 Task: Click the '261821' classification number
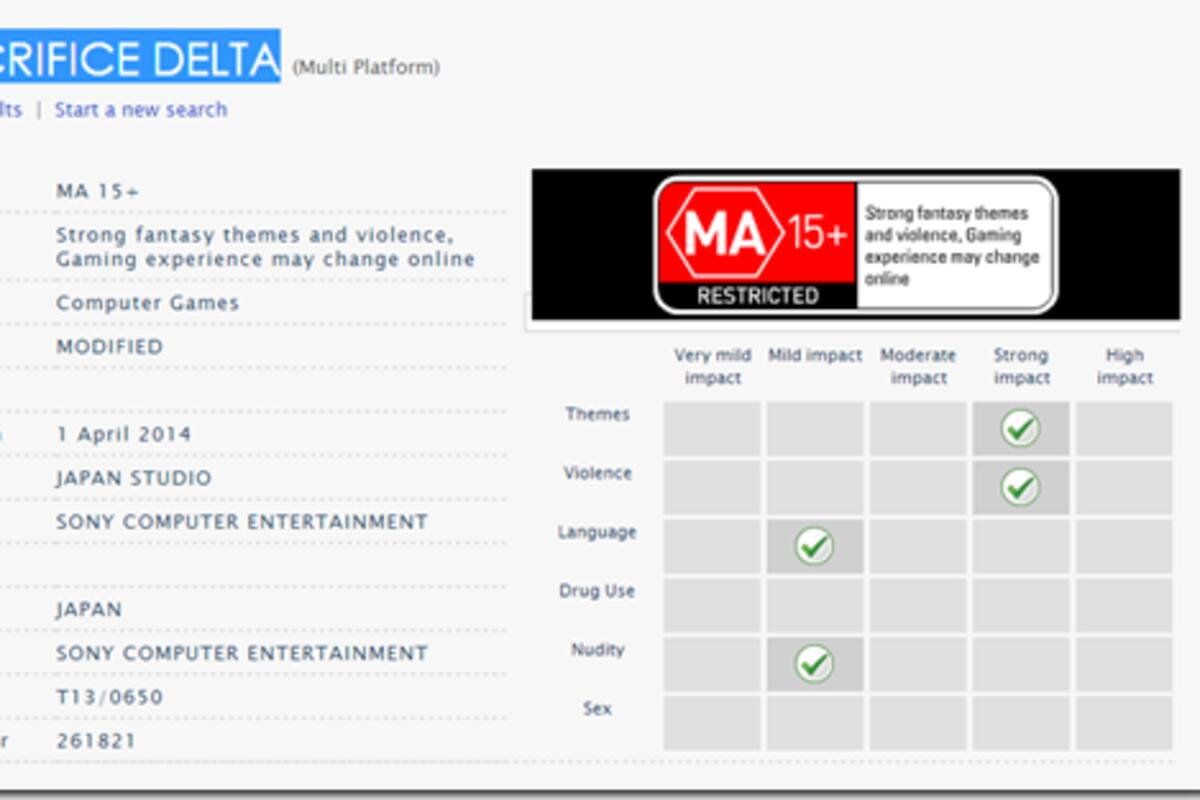[96, 741]
